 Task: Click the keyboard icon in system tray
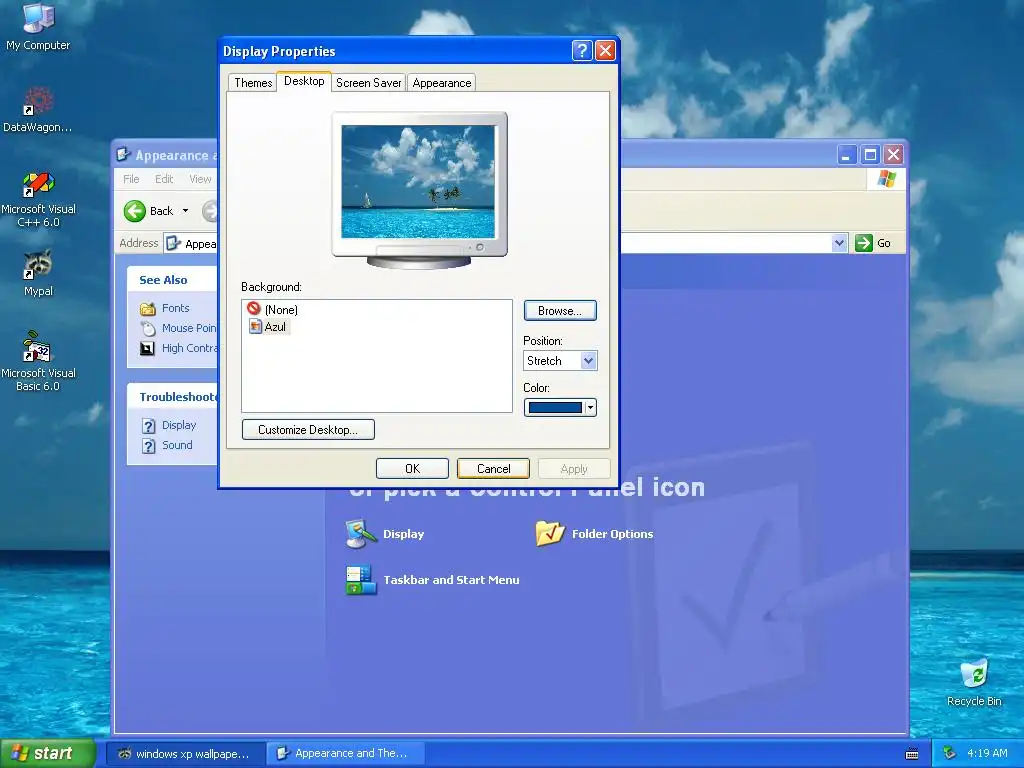(x=912, y=754)
